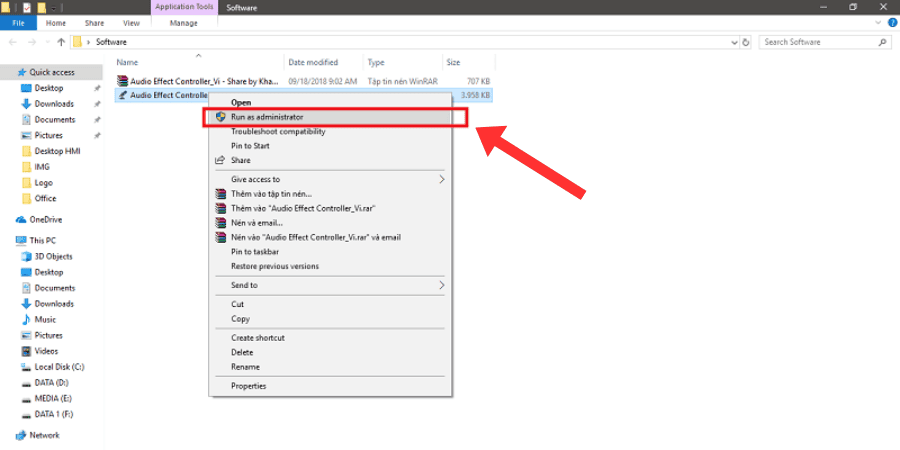Open Music under This PC
This screenshot has width=900, height=450.
45,320
